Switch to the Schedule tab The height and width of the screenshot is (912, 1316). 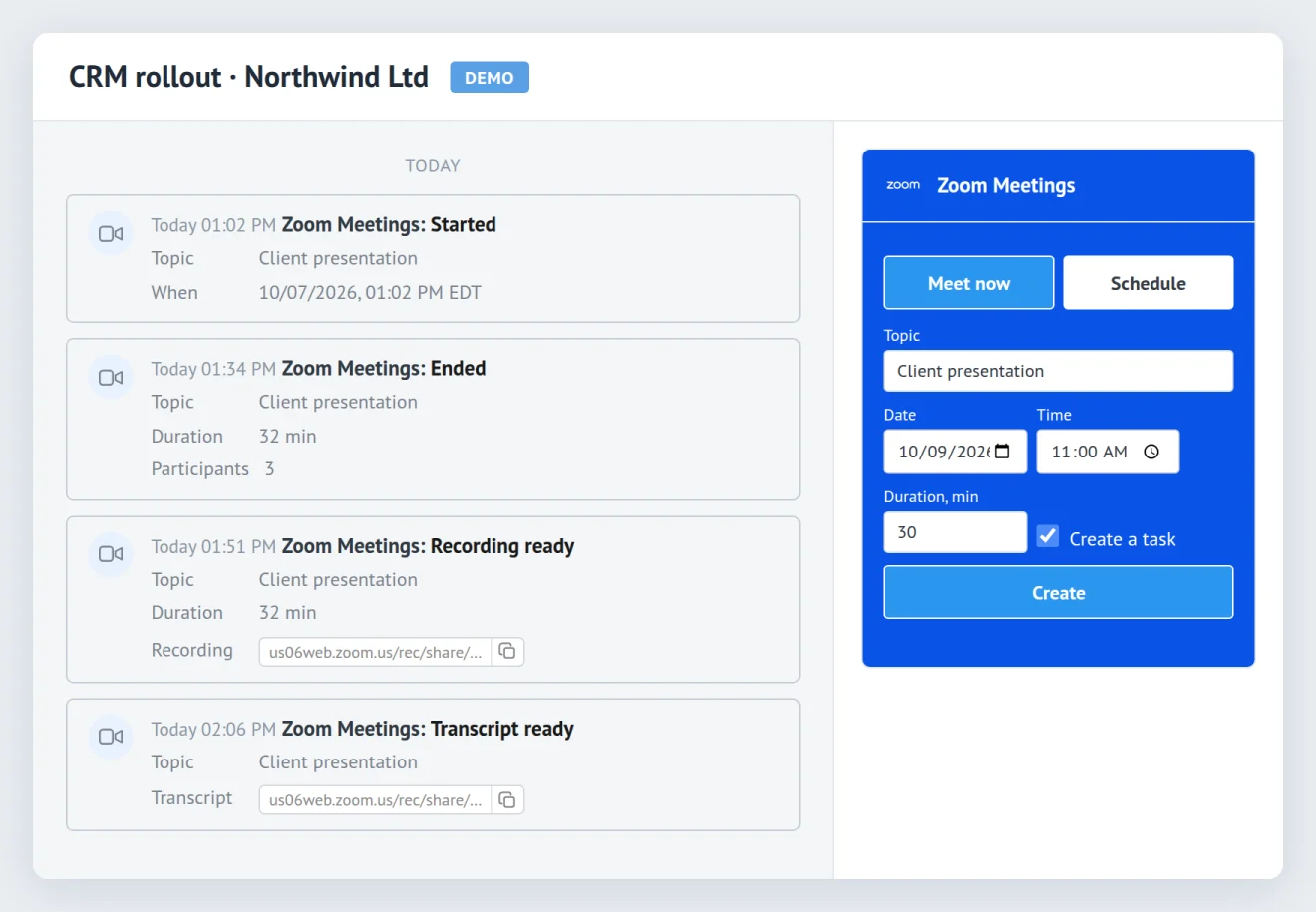(1148, 283)
